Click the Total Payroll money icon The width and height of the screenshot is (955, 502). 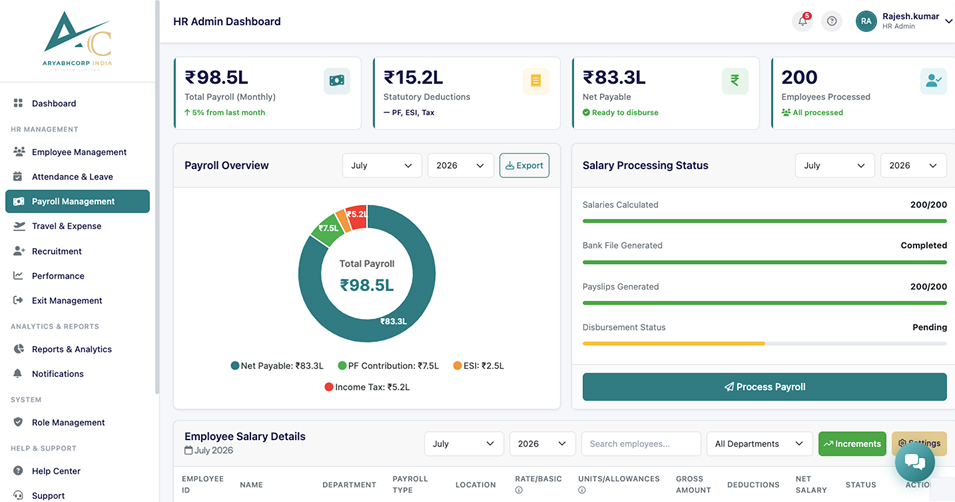tap(337, 80)
